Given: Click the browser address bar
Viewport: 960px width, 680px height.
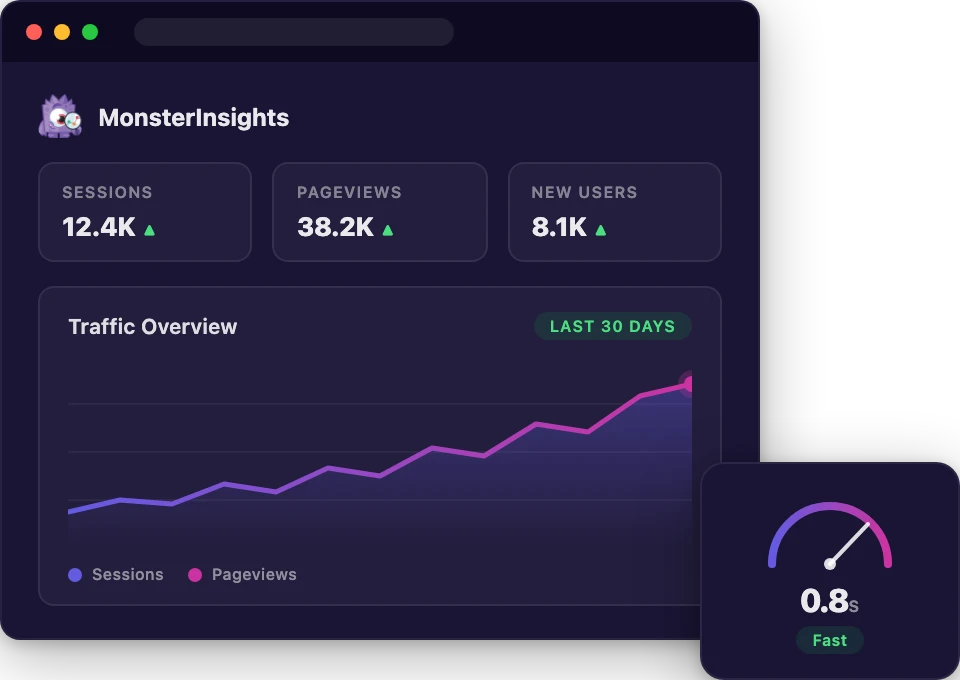Looking at the screenshot, I should pyautogui.click(x=294, y=32).
